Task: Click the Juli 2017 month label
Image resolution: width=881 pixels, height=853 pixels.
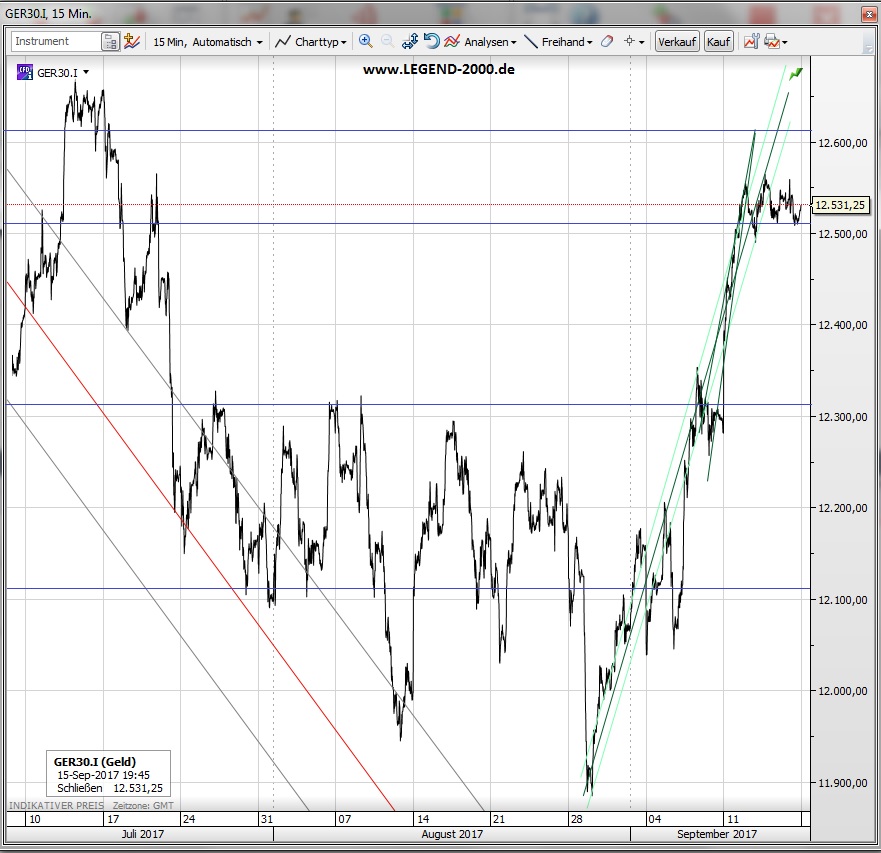Action: [x=143, y=834]
